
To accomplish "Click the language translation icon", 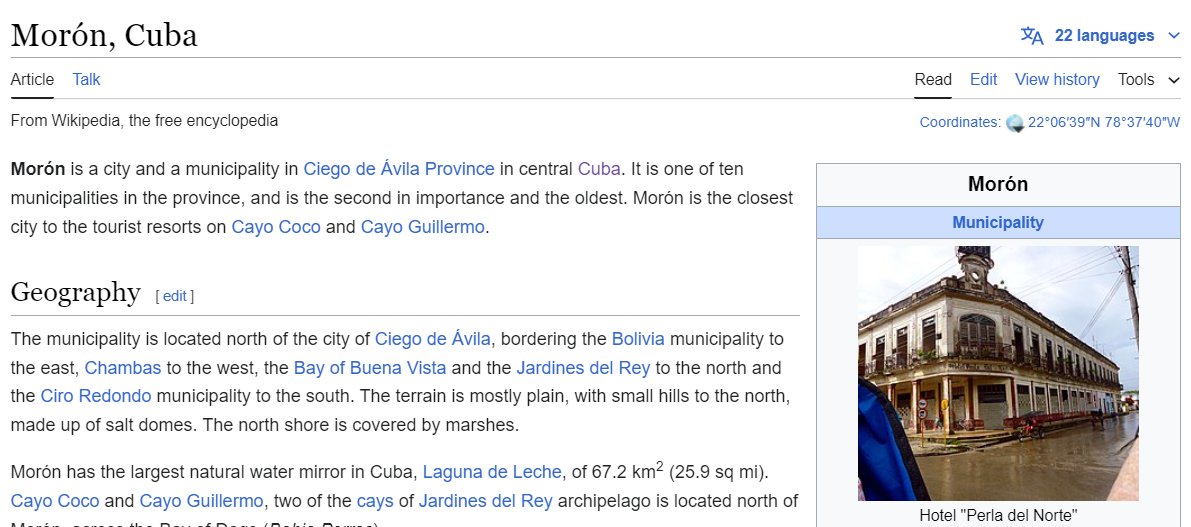I will 1032,36.
